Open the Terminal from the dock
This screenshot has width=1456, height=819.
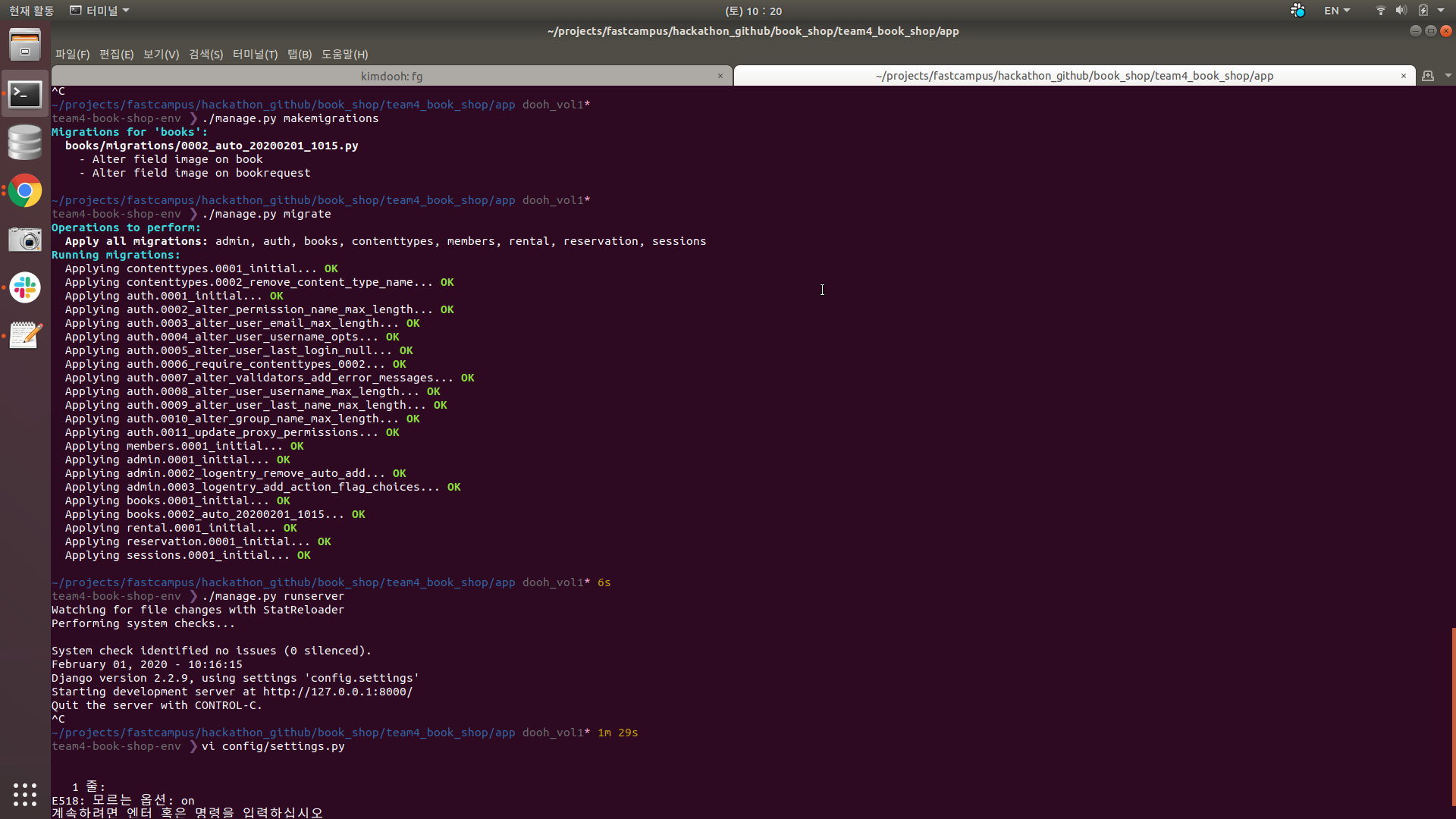[25, 94]
